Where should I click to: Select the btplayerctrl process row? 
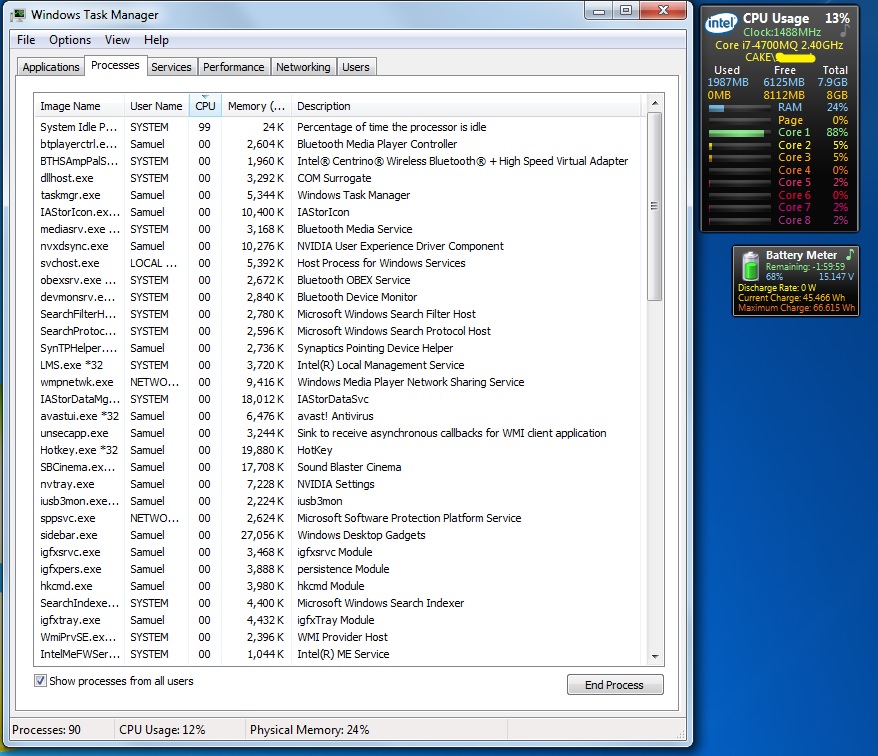click(338, 144)
